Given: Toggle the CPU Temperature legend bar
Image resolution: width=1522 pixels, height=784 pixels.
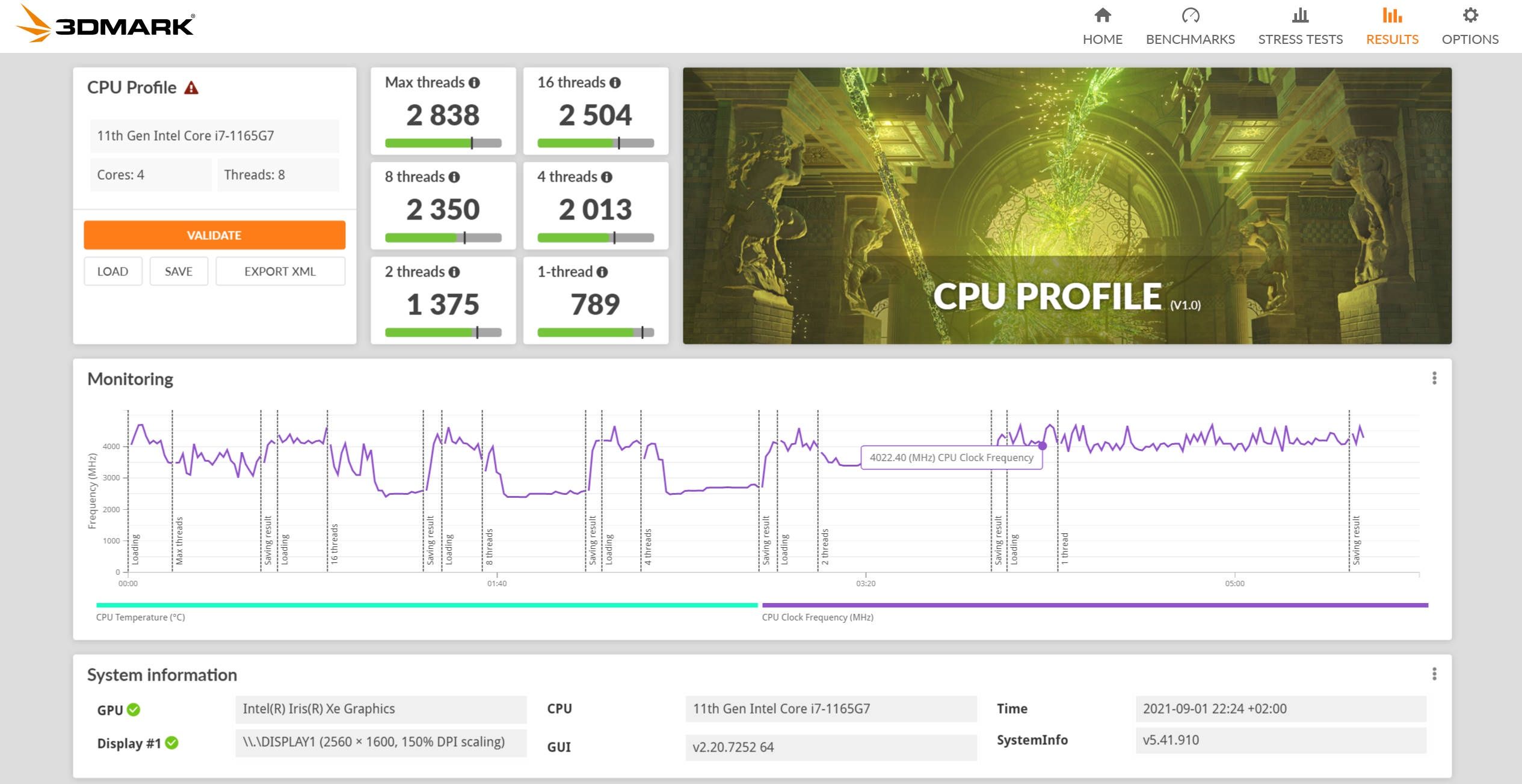Looking at the screenshot, I should [x=427, y=605].
